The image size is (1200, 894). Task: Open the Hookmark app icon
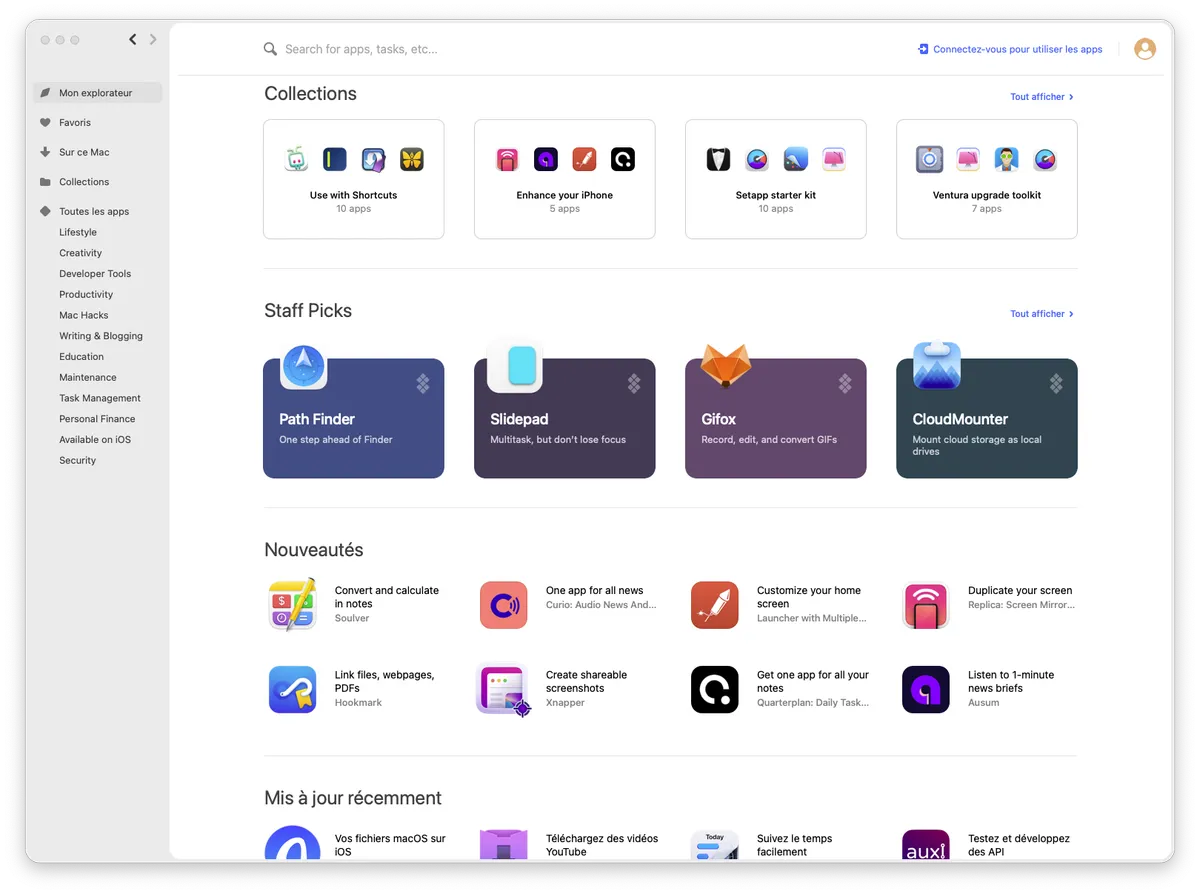292,689
